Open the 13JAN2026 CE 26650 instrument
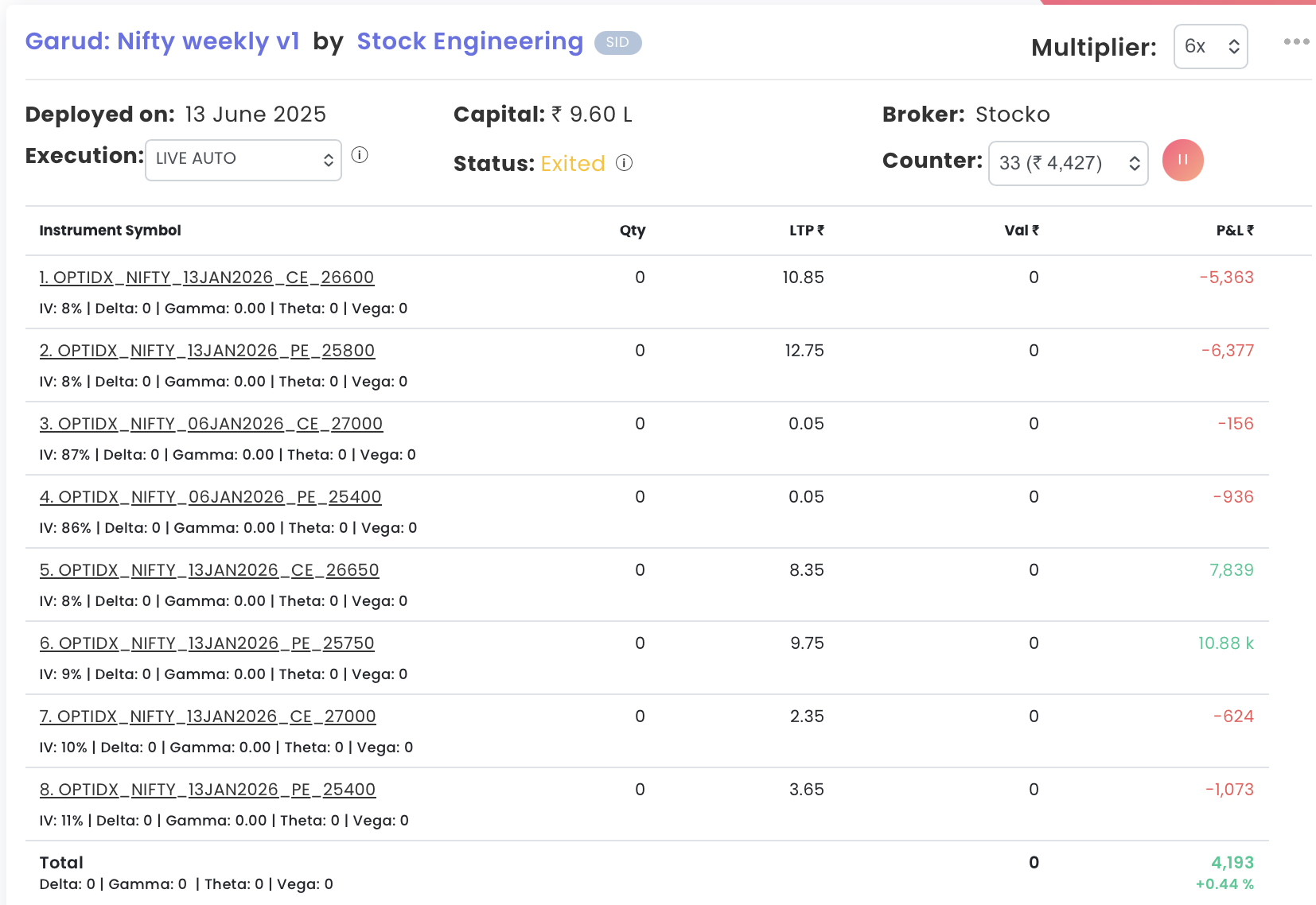Screen dimensions: 1316x905 click(209, 570)
